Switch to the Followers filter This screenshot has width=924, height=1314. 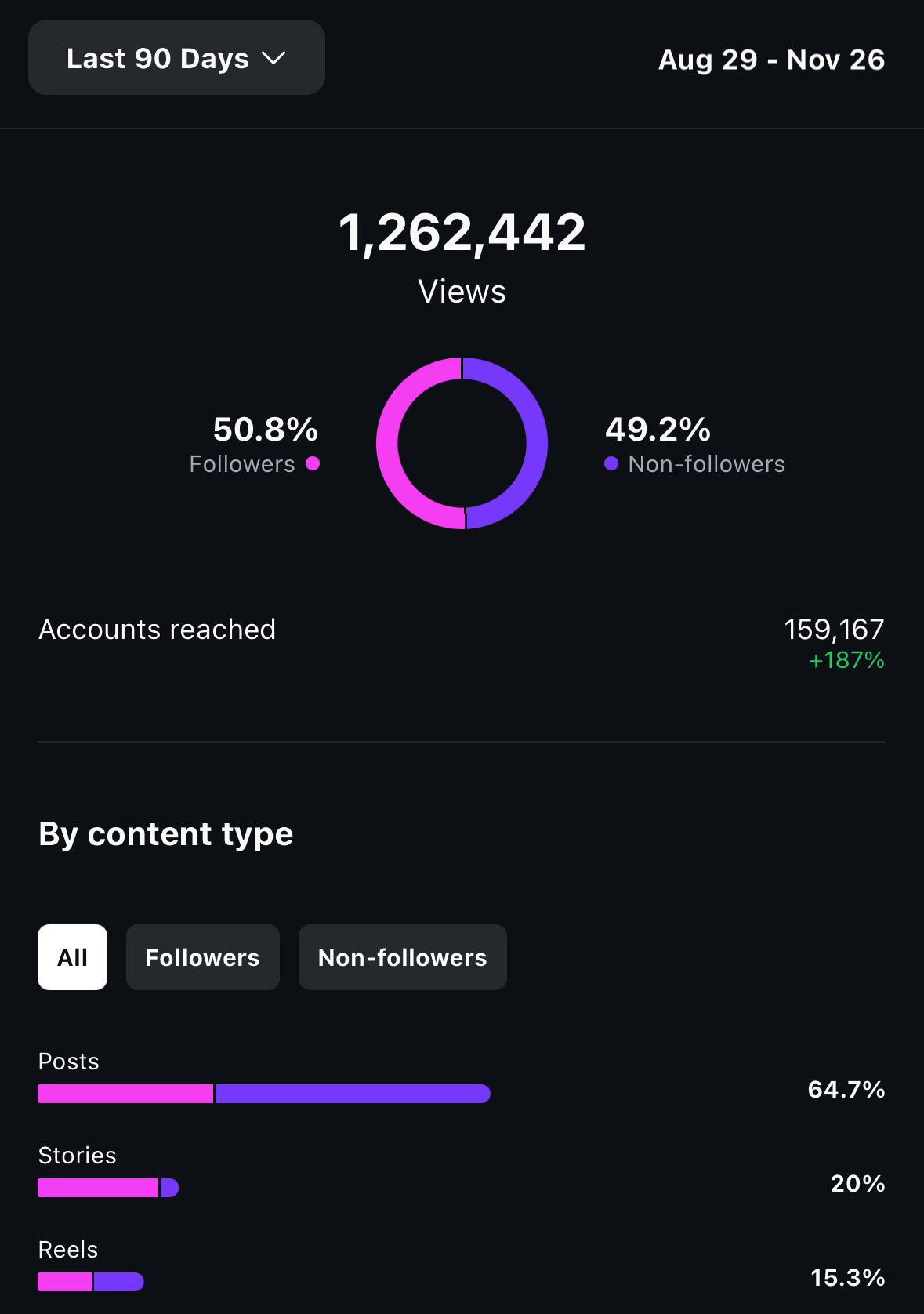[203, 957]
